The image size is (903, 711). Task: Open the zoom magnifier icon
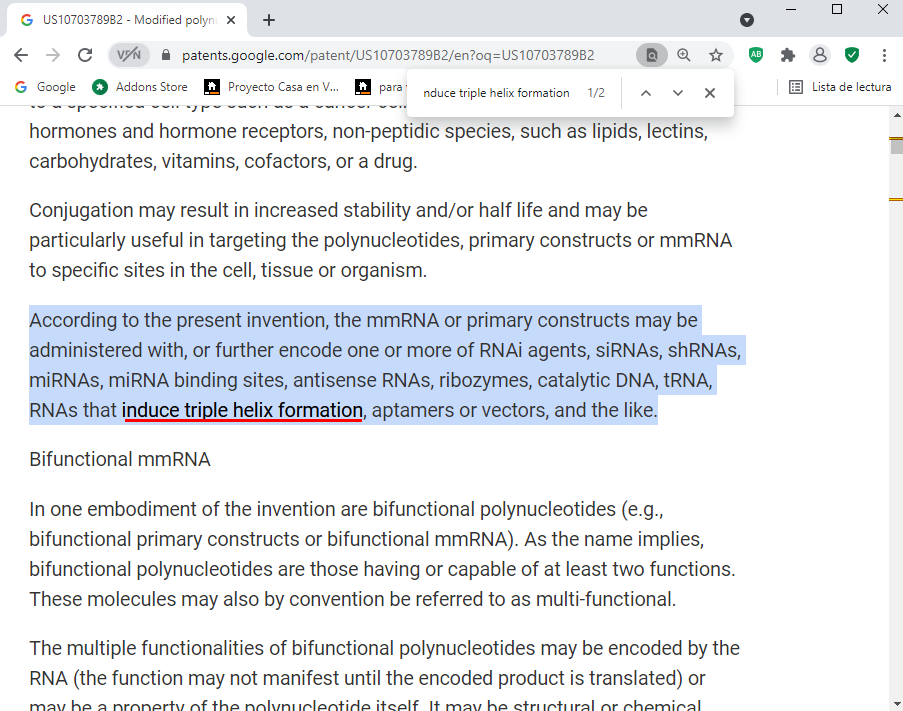[684, 55]
